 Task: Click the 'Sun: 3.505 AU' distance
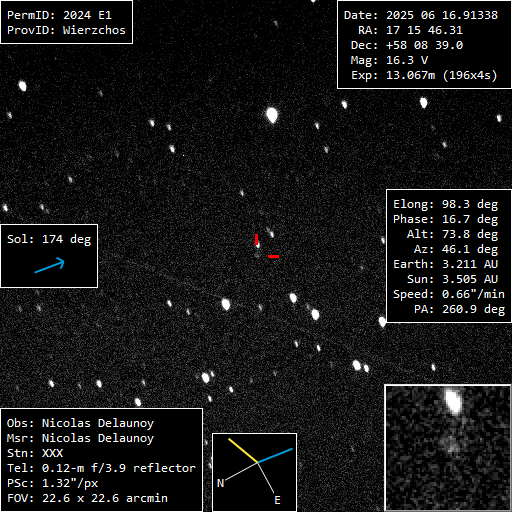point(452,279)
